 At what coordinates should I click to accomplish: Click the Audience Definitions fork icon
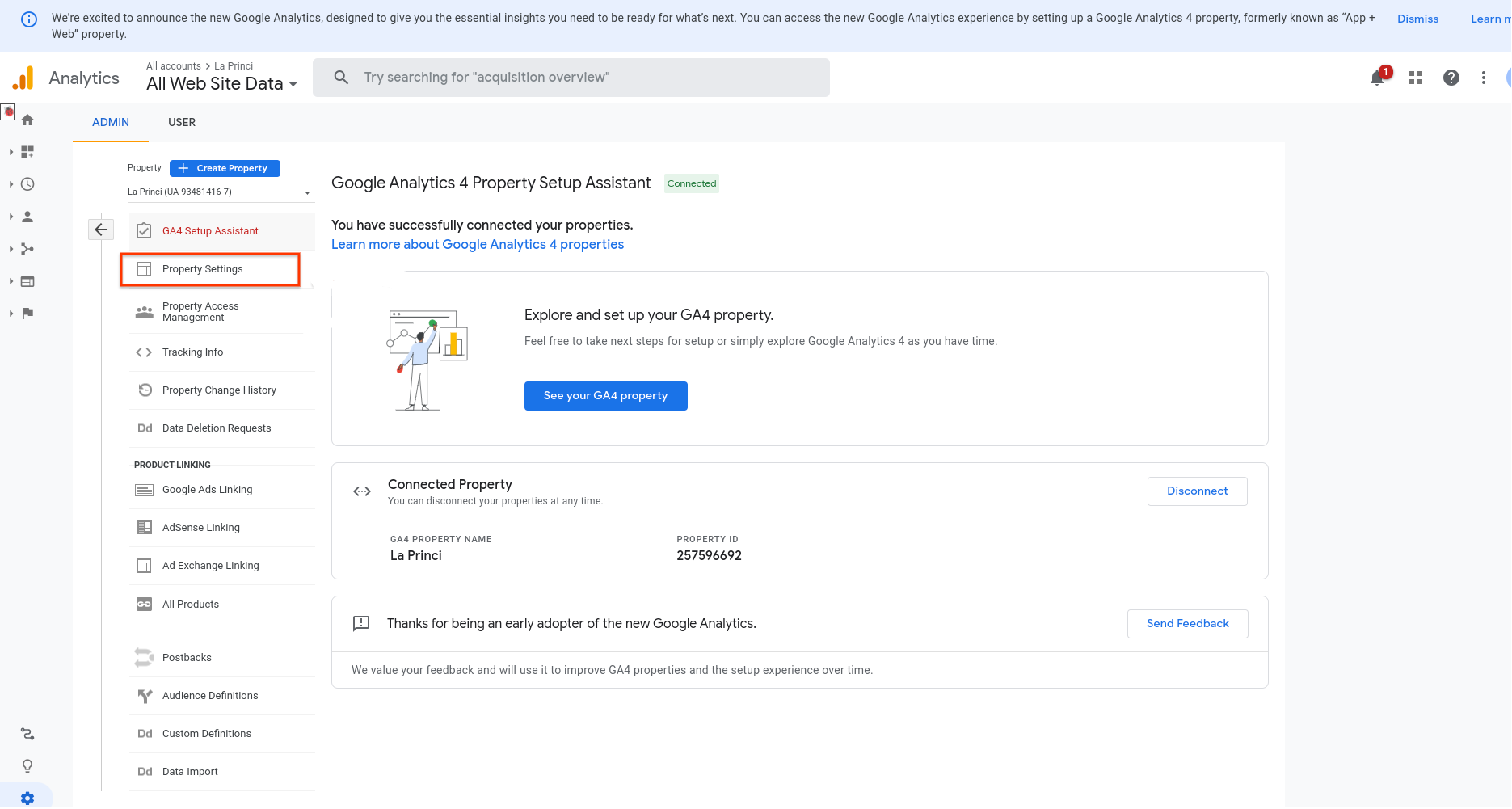pos(145,696)
